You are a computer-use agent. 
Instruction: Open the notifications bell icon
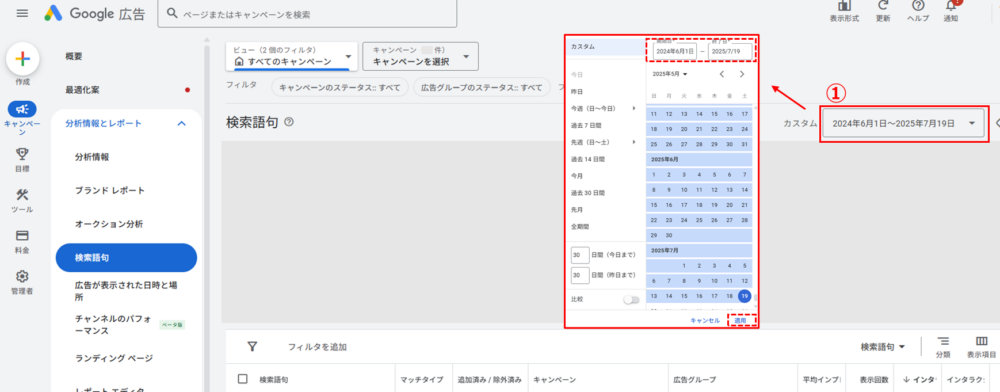pos(951,6)
